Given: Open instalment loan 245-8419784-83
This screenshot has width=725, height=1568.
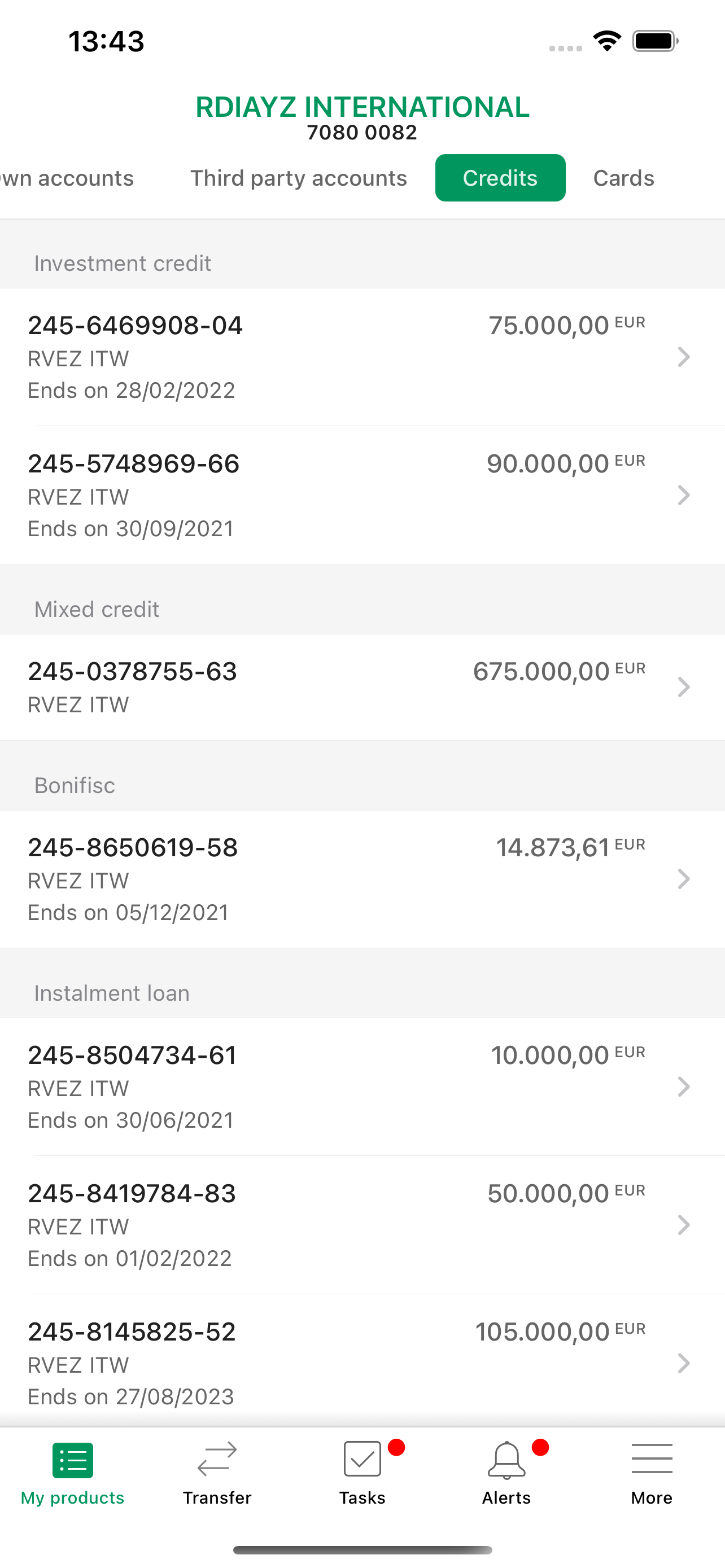Looking at the screenshot, I should pyautogui.click(x=362, y=1225).
